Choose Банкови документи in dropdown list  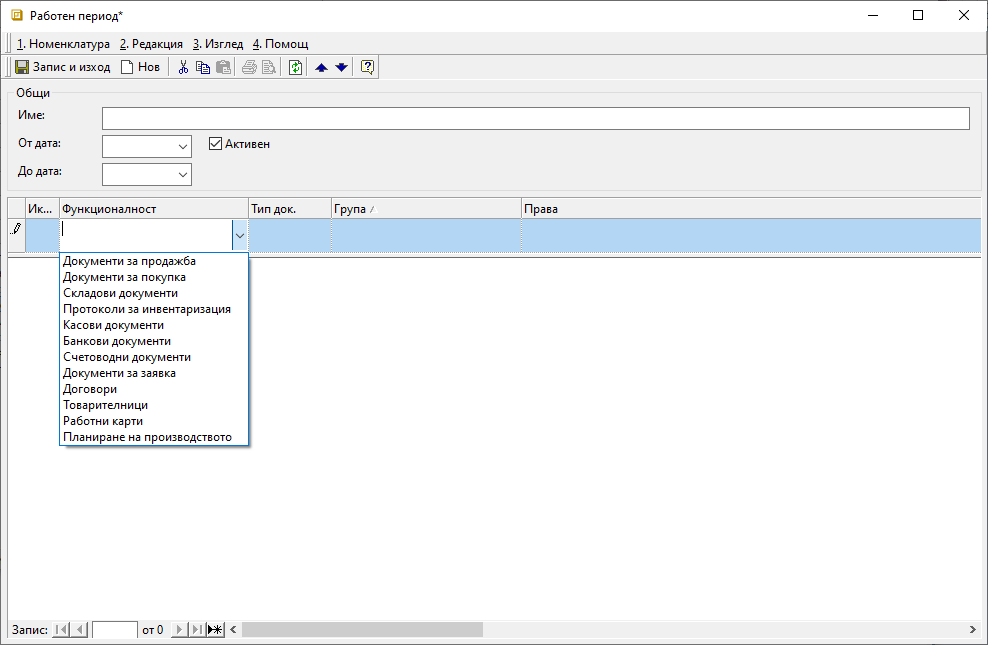pyautogui.click(x=116, y=341)
